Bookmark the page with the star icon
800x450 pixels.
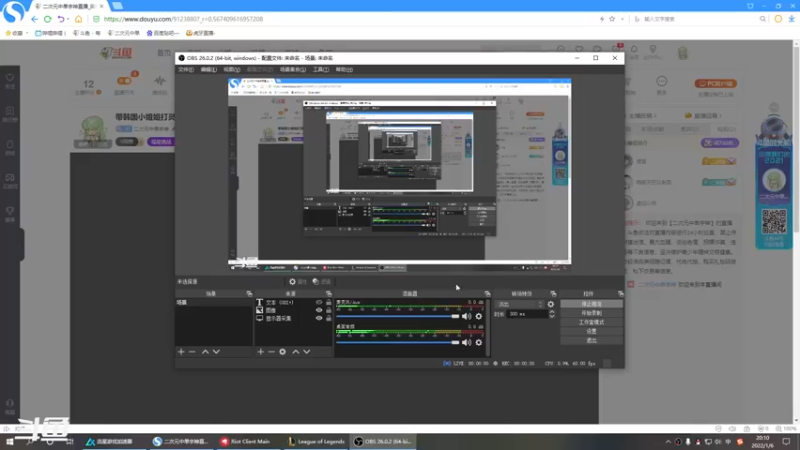(612, 19)
